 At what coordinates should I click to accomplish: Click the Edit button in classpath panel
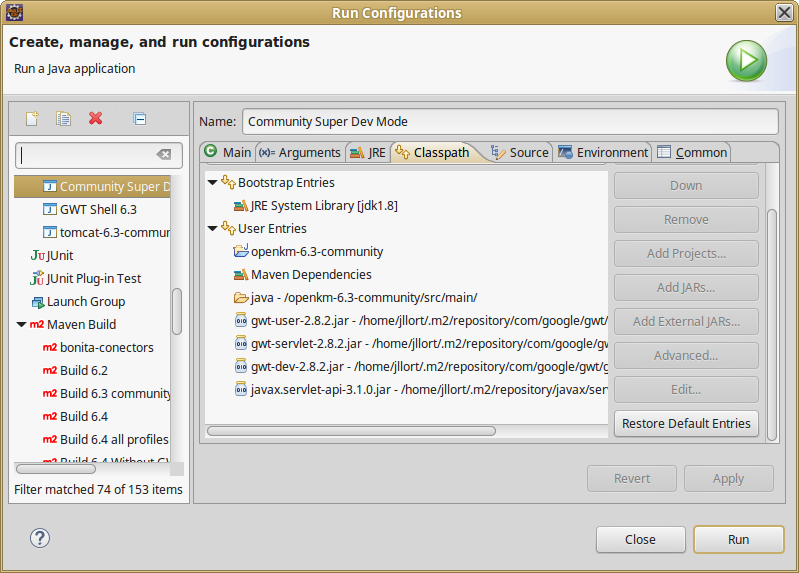686,389
